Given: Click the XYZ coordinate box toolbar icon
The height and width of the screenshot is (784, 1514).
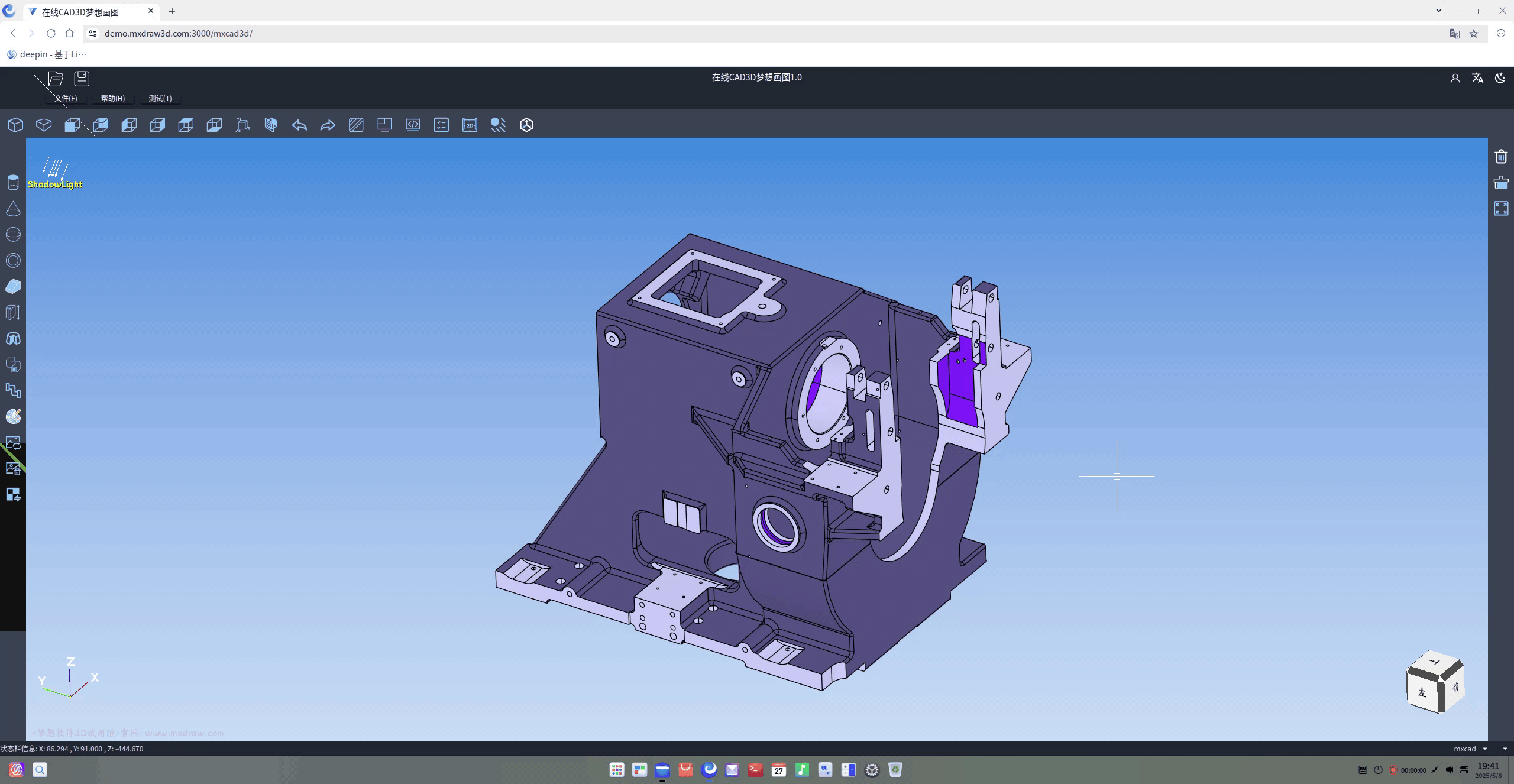Looking at the screenshot, I should coord(242,125).
